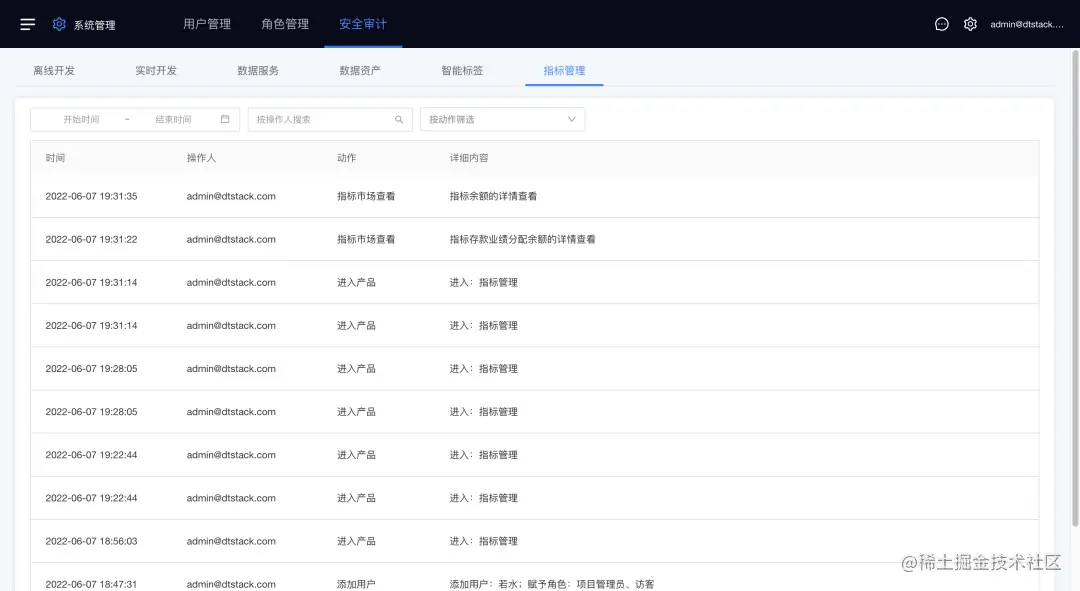Open the hamburger navigation menu

click(x=27, y=24)
